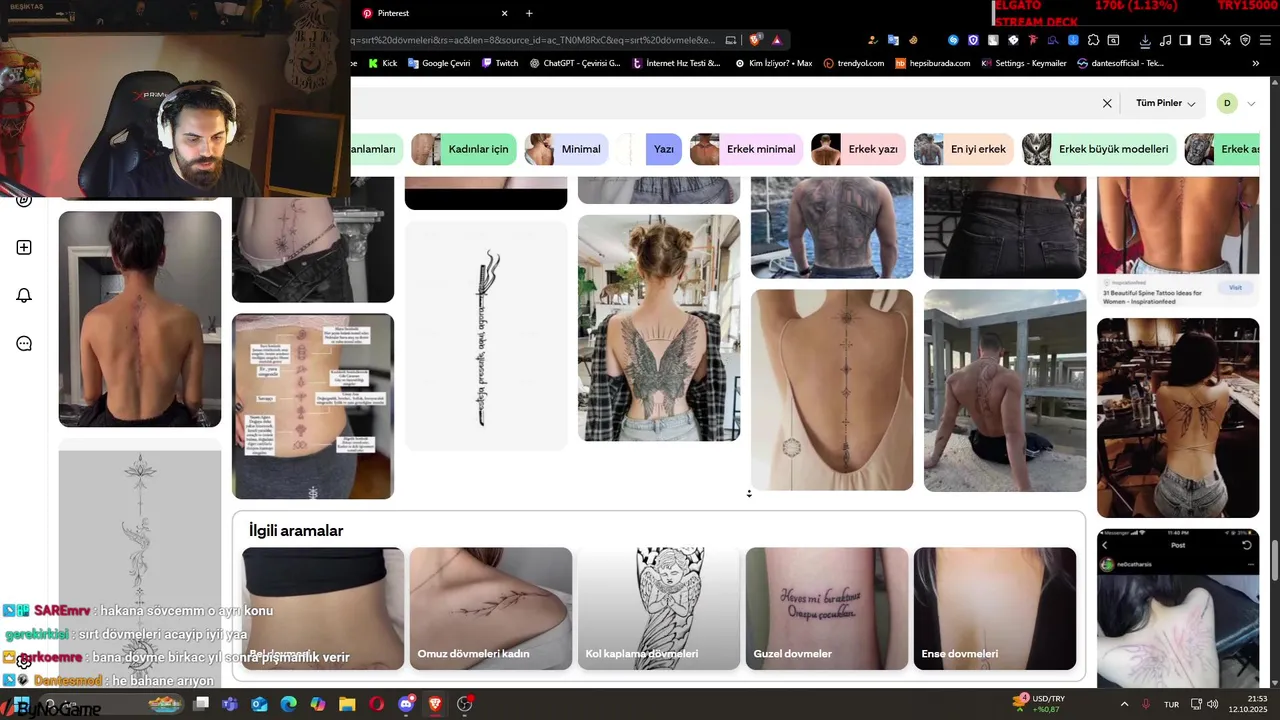1280x720 pixels.
Task: Switch to the Pinterest browser tab
Action: click(435, 13)
